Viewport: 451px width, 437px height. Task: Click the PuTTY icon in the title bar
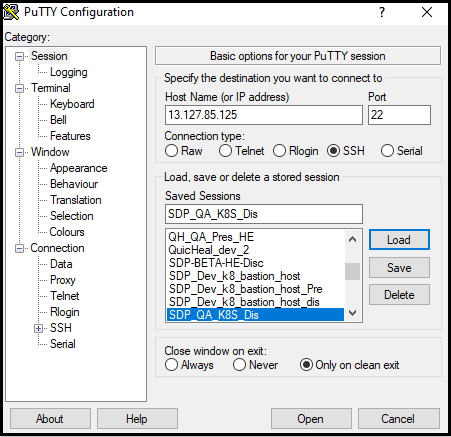click(x=11, y=12)
